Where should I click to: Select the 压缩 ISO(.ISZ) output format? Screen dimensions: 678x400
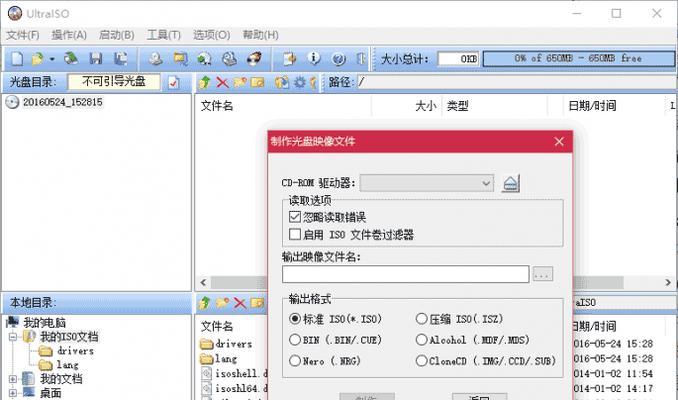pyautogui.click(x=422, y=319)
